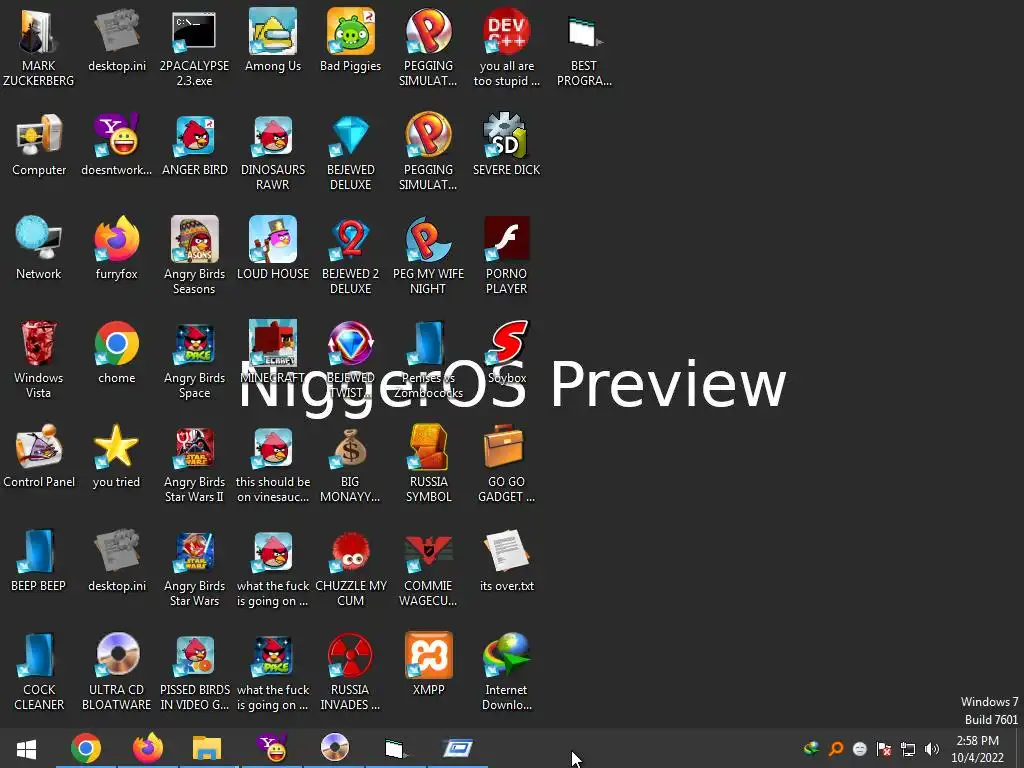Click the clapperboard taskbar icon

tap(395, 749)
